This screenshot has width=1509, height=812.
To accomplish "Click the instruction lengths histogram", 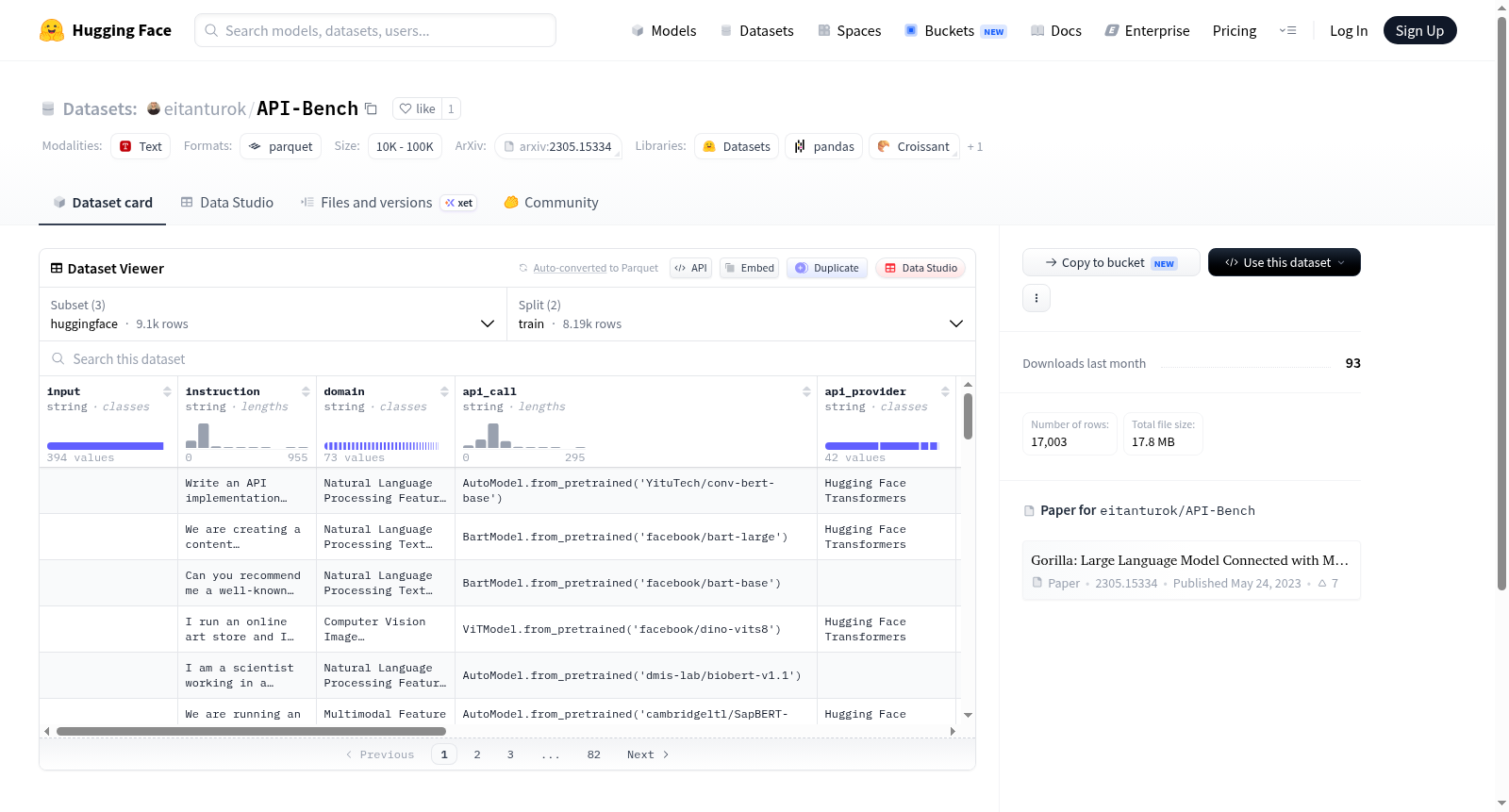I will coord(246,436).
